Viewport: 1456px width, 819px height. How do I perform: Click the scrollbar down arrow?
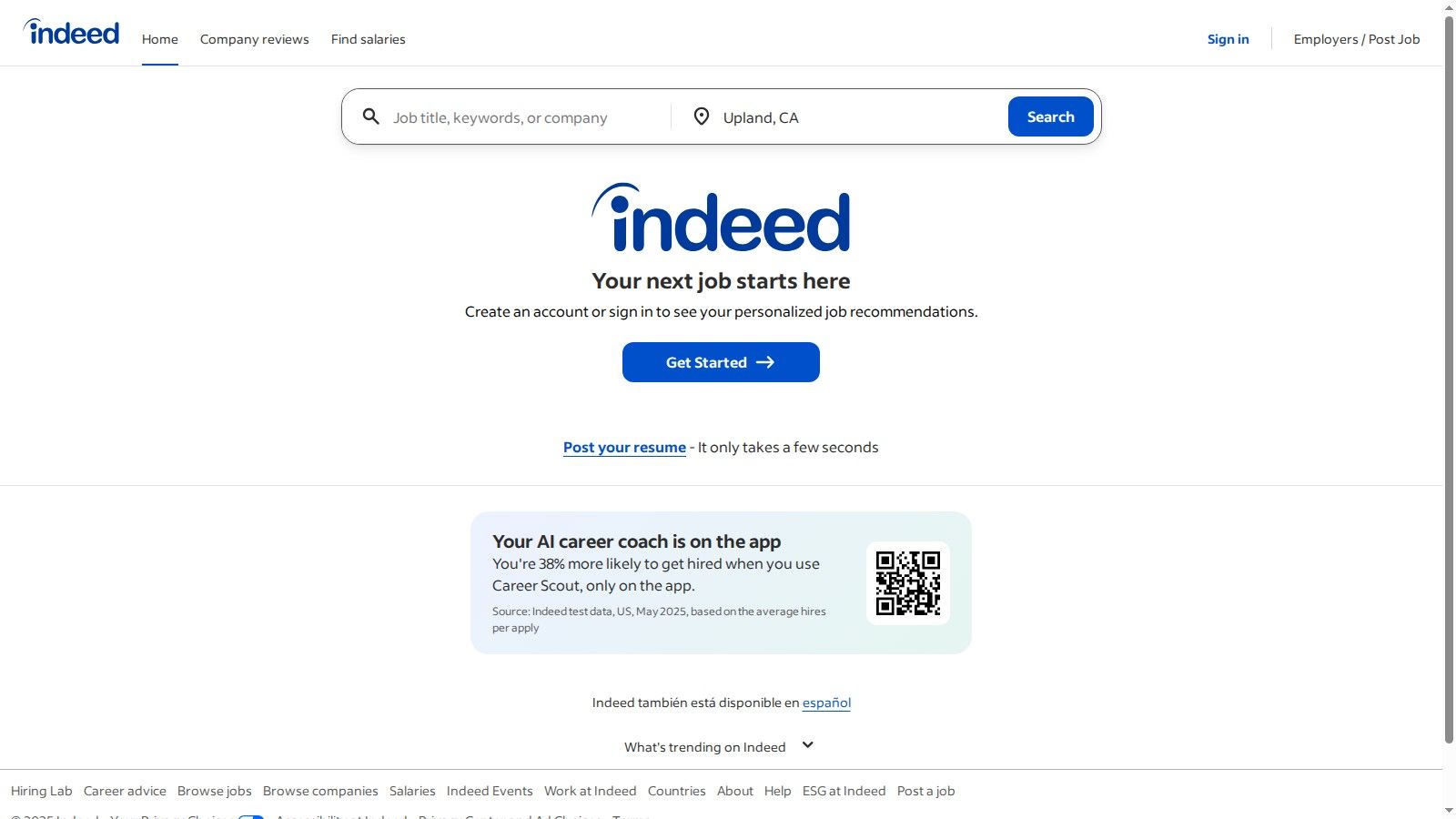point(1449,810)
